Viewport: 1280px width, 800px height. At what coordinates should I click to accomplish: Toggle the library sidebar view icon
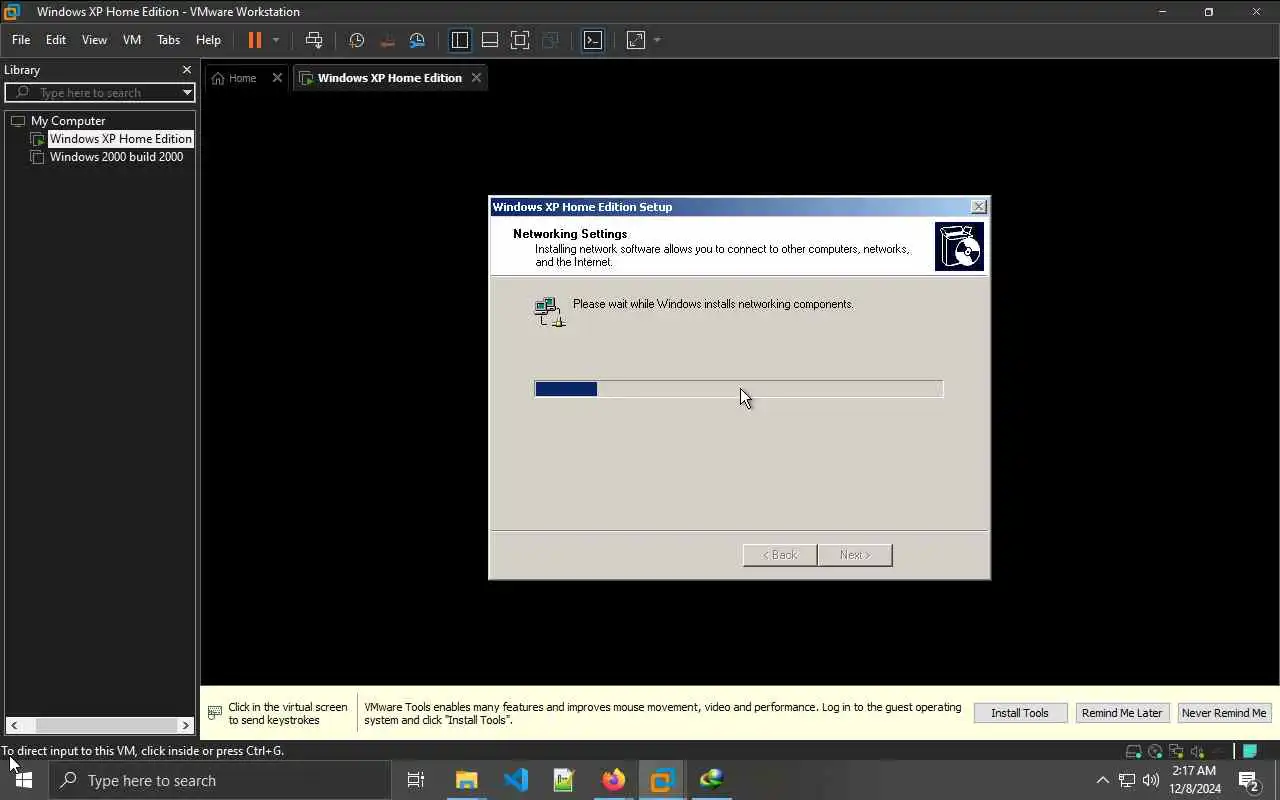[x=460, y=40]
